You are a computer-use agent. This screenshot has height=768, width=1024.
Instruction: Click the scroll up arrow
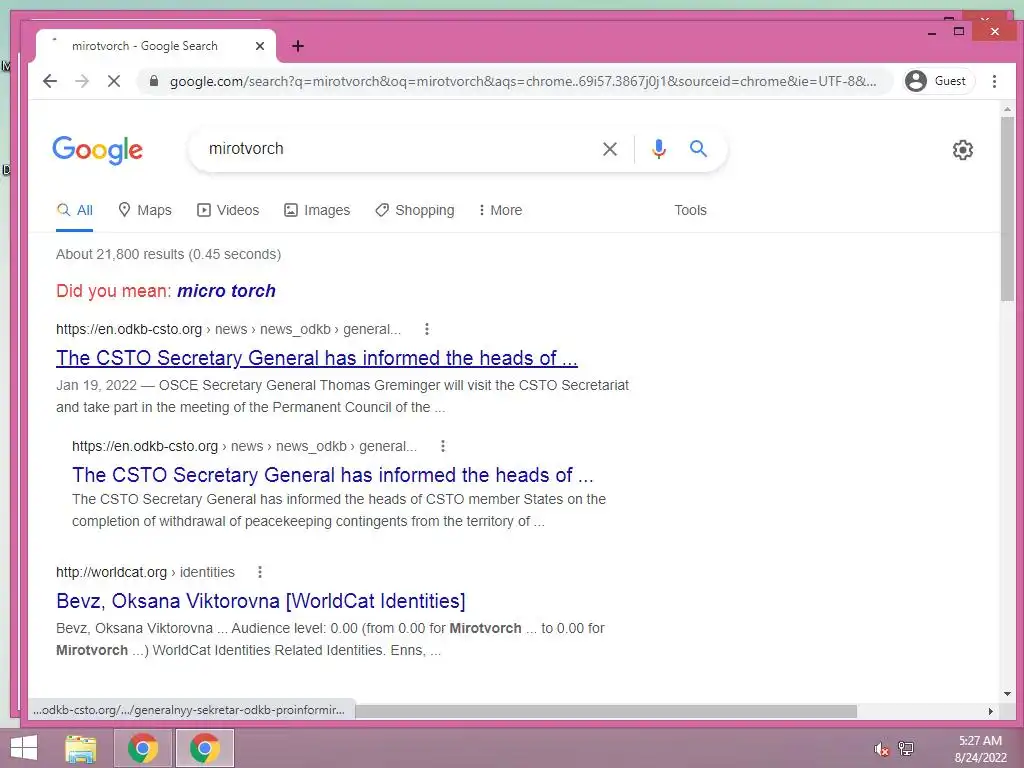coord(1008,108)
